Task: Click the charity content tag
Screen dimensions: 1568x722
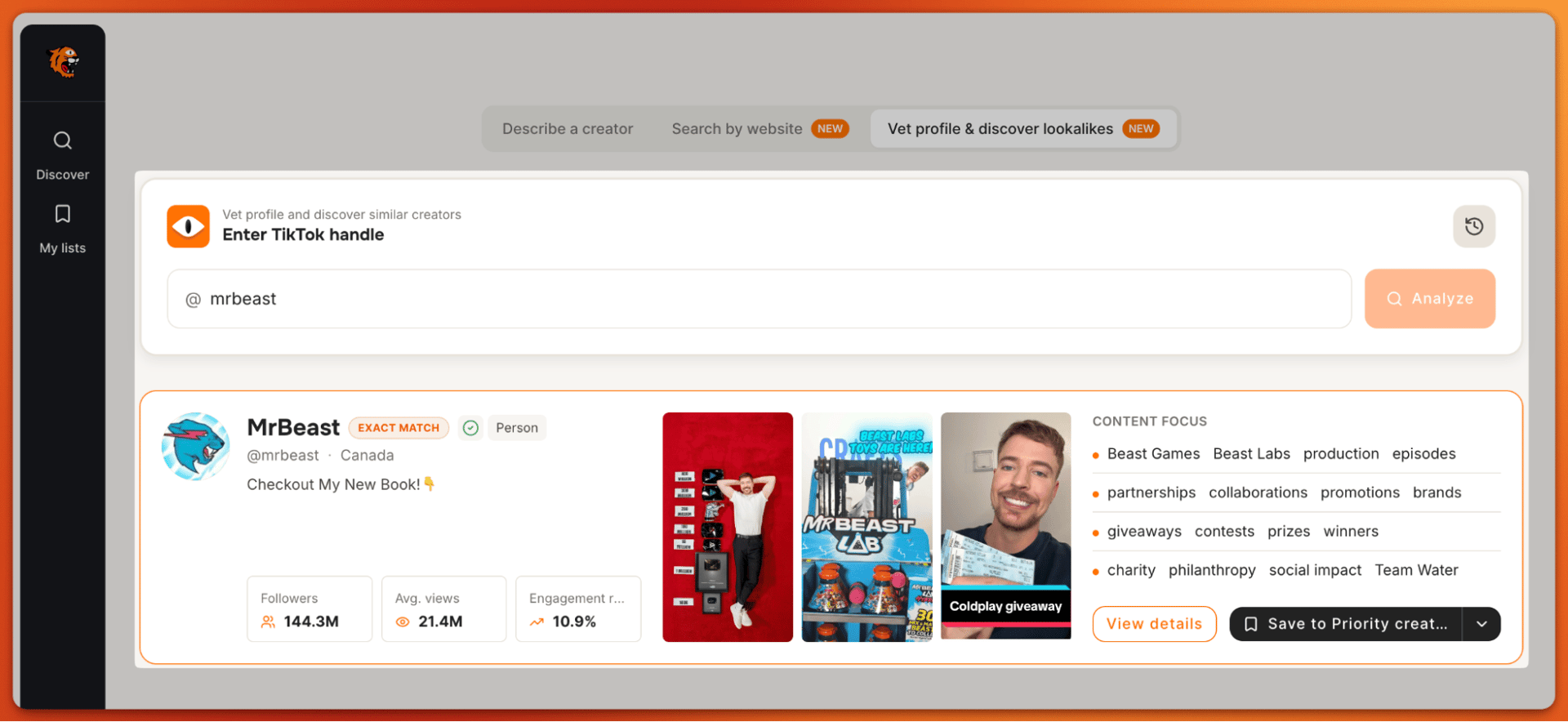Action: click(x=1131, y=571)
